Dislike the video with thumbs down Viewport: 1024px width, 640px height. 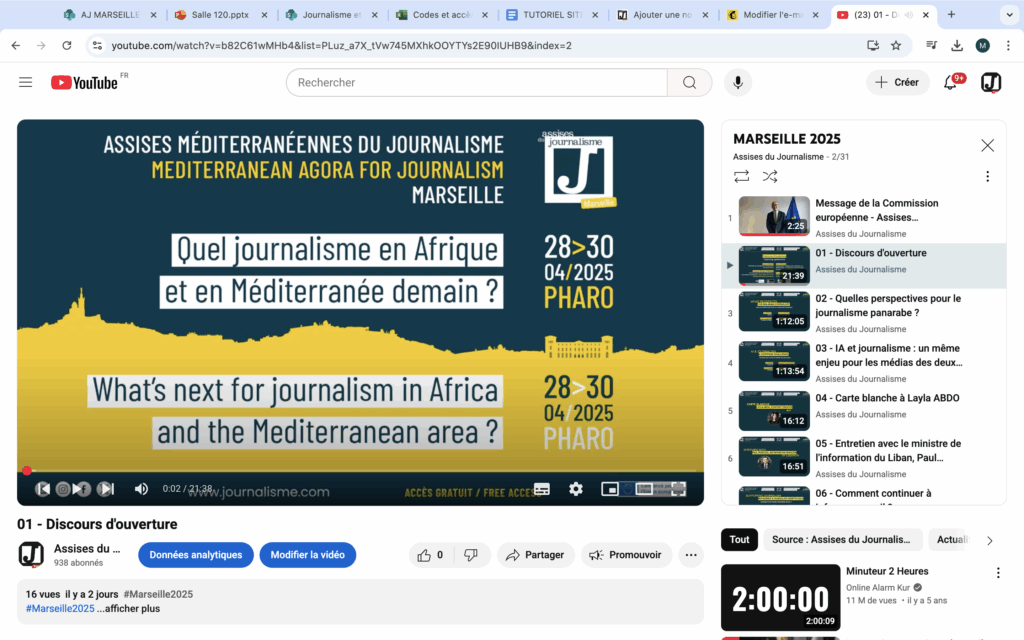(x=471, y=555)
